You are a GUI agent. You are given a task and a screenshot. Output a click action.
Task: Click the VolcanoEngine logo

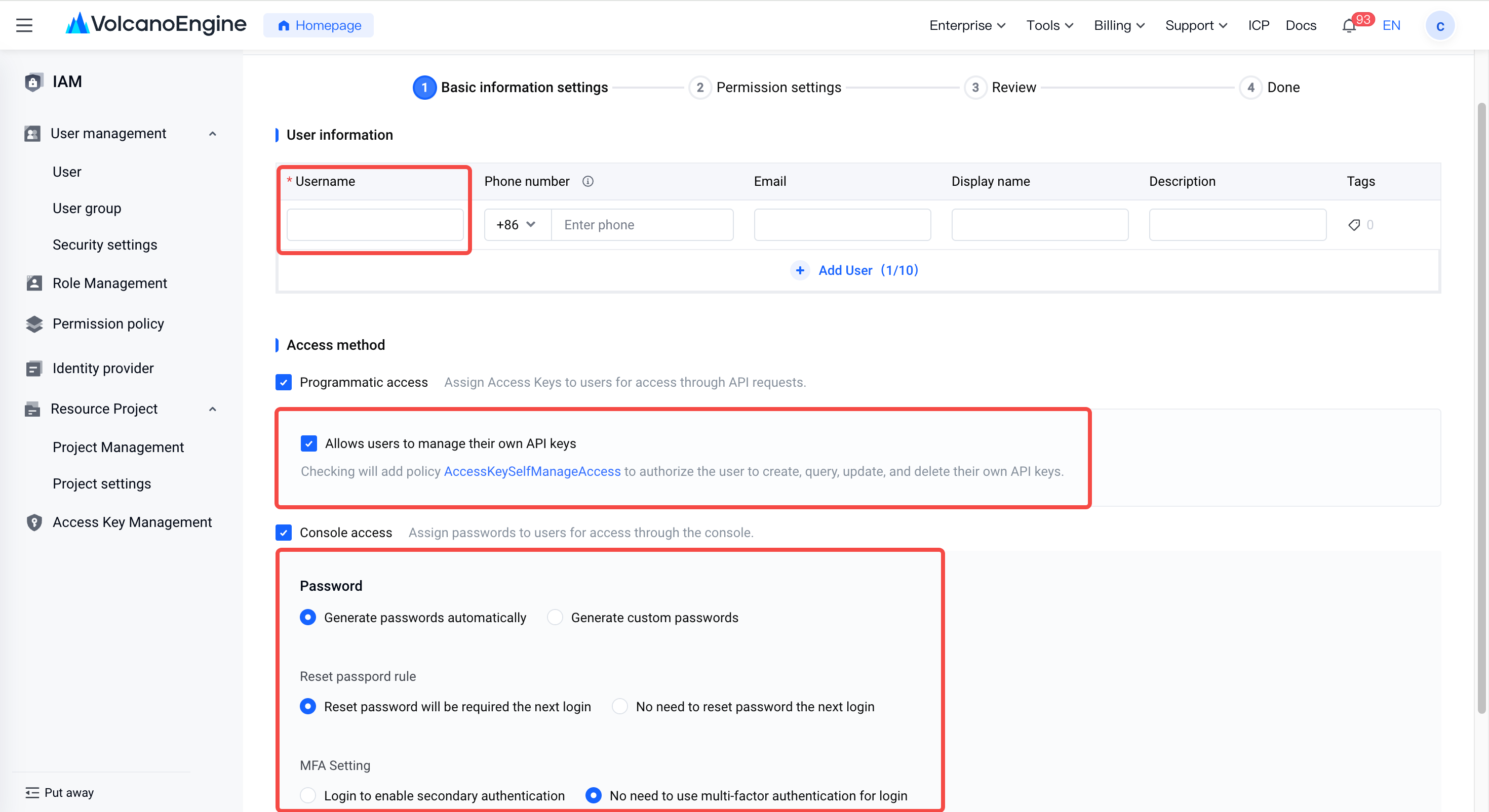click(x=156, y=24)
